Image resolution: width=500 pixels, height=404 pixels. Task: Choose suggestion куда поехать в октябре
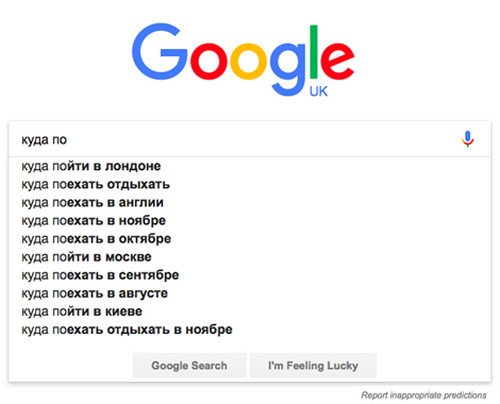(96, 239)
